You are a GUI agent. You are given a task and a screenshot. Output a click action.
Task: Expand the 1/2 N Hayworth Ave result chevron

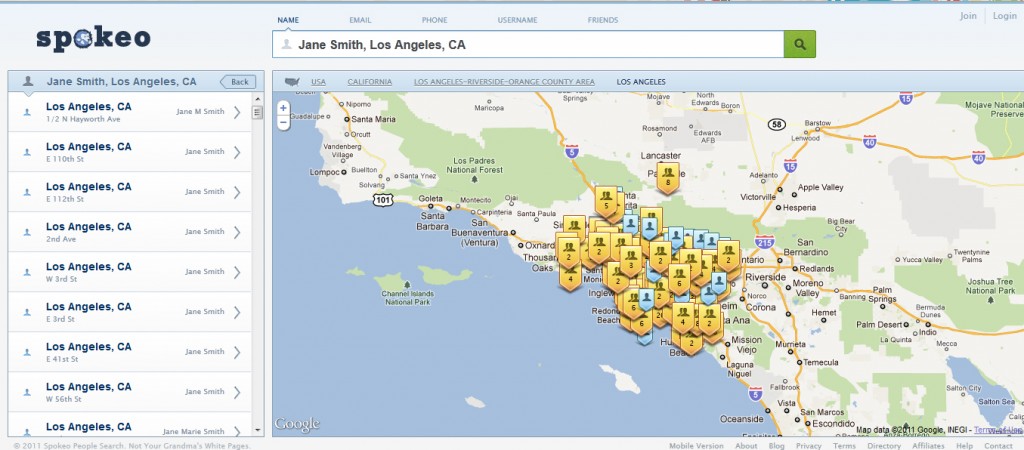pos(236,112)
